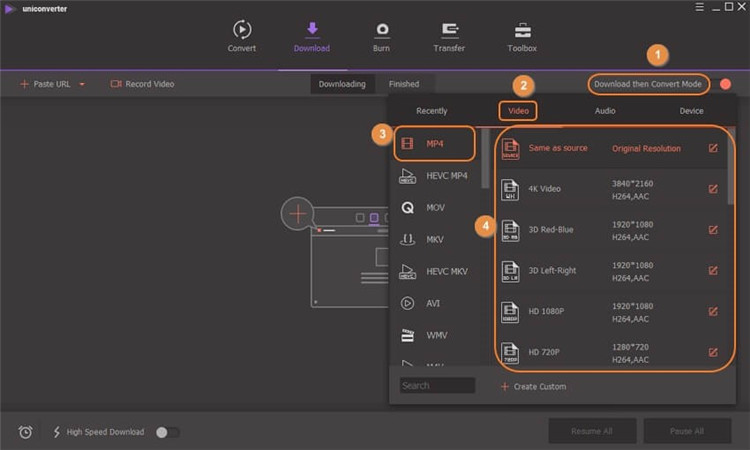Switch to the Downloading tab
This screenshot has height=450, width=750.
(342, 84)
